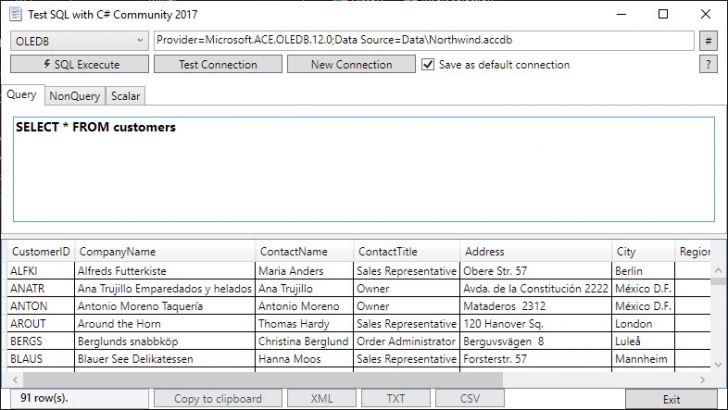Export results with the TXT button

pyautogui.click(x=396, y=398)
